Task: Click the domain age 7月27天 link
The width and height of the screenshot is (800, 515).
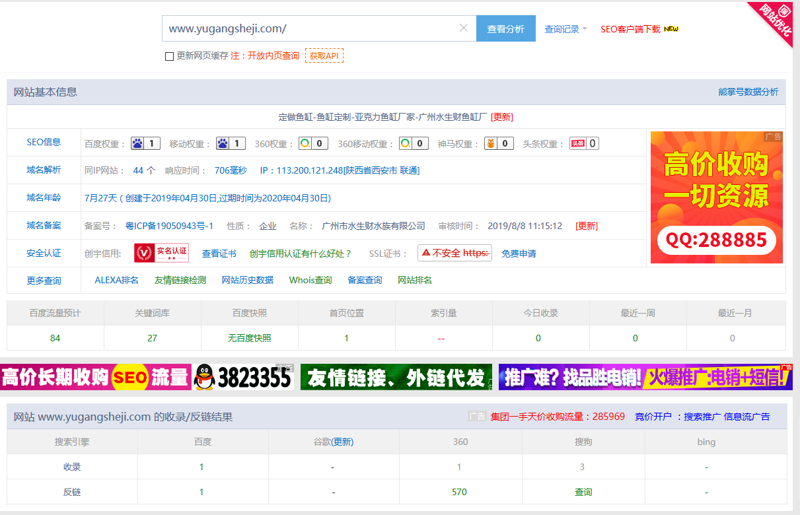Action: coord(208,198)
